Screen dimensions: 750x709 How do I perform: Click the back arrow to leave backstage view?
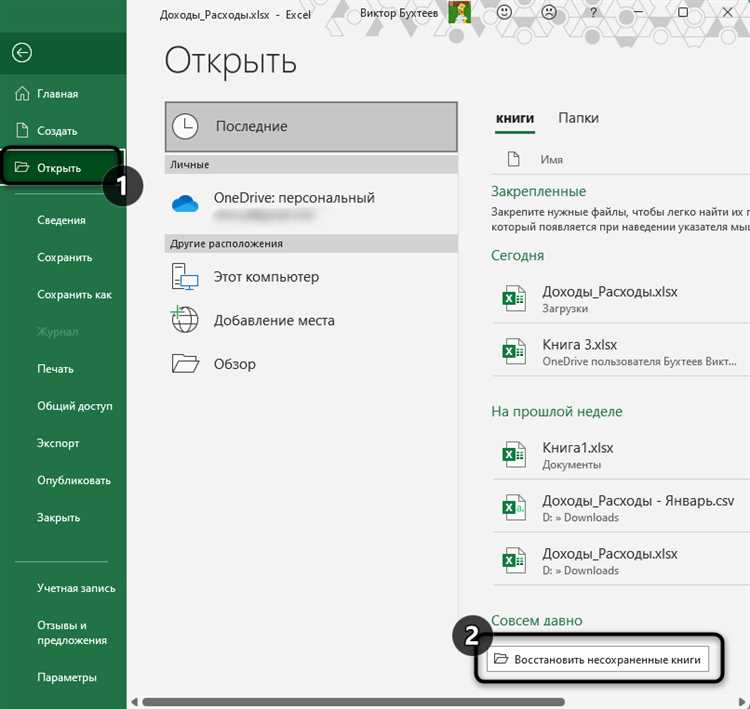pyautogui.click(x=22, y=53)
